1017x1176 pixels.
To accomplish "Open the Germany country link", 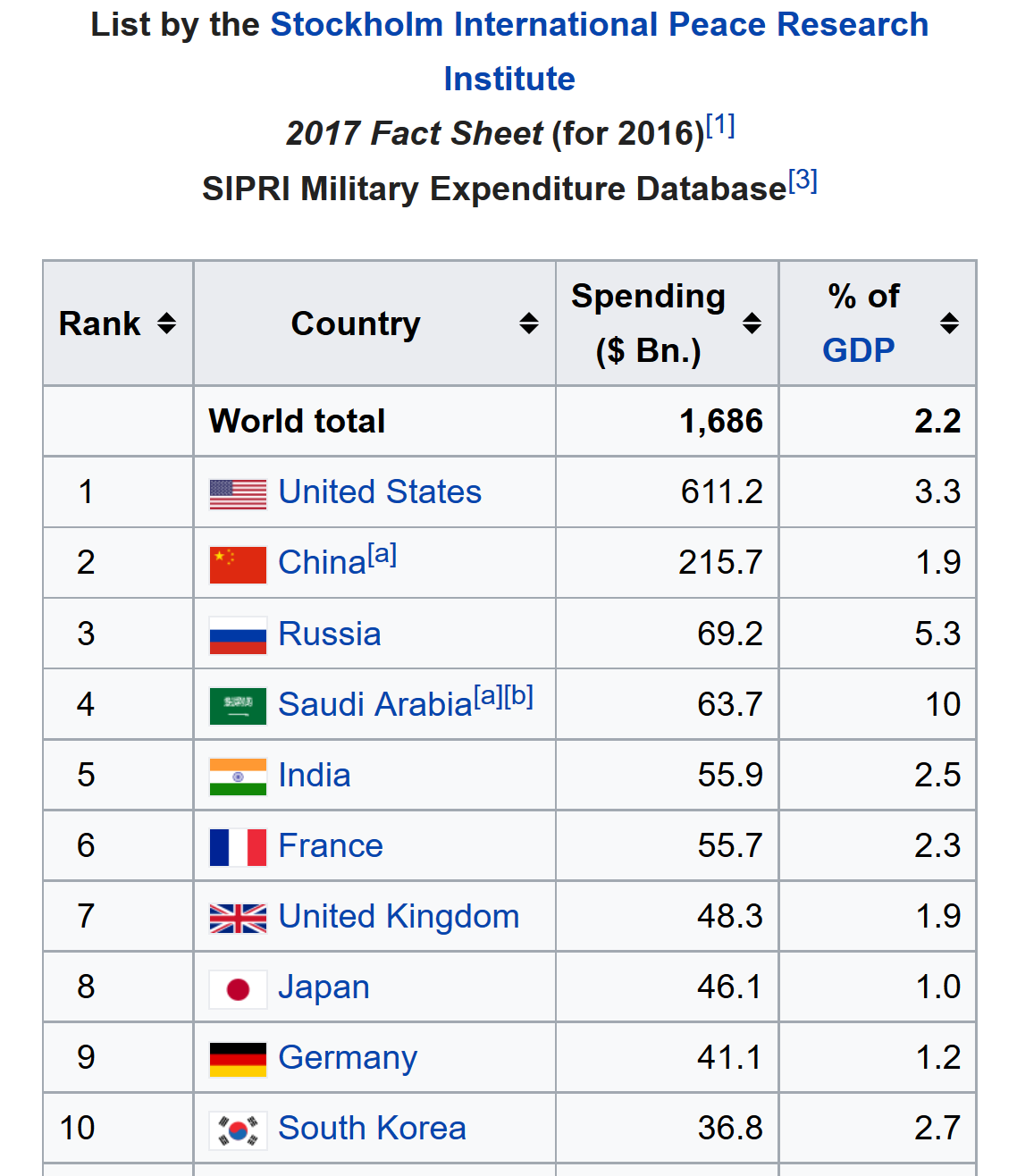I will pyautogui.click(x=348, y=1058).
